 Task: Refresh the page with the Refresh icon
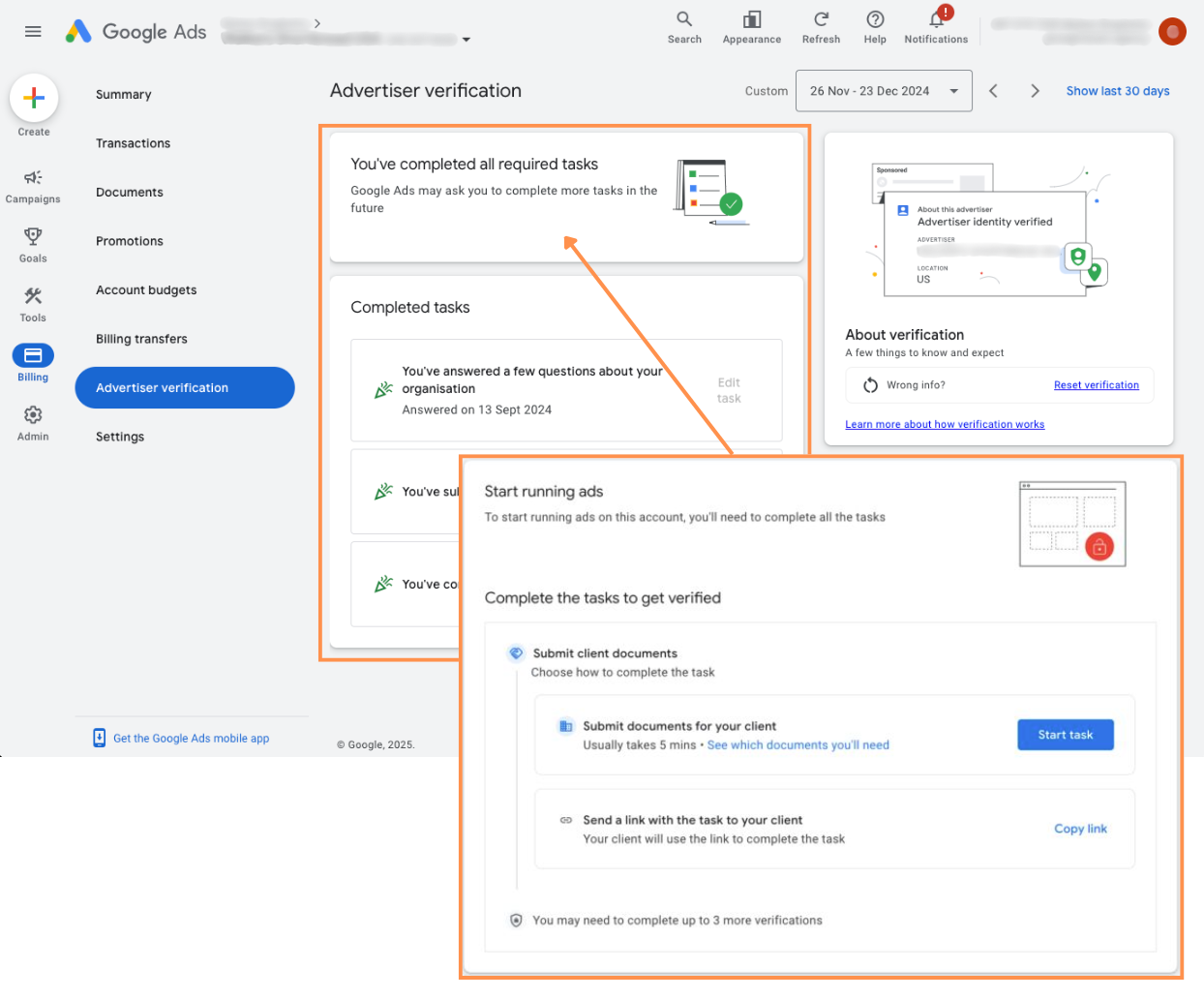(821, 27)
